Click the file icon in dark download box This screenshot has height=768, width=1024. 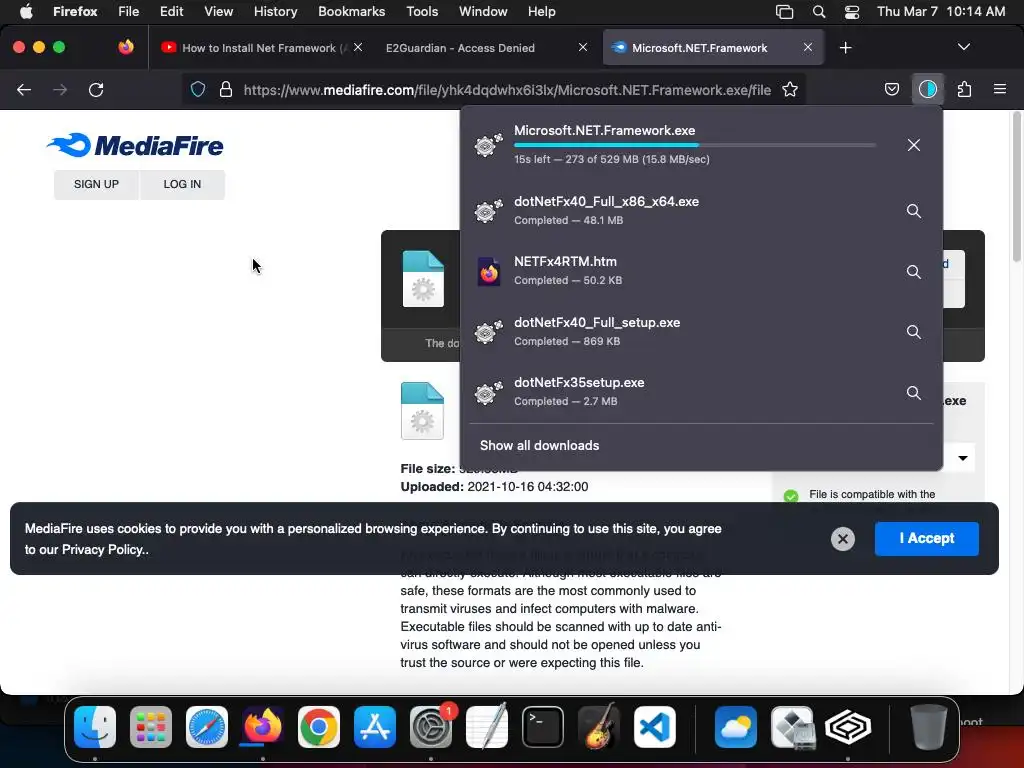point(423,279)
